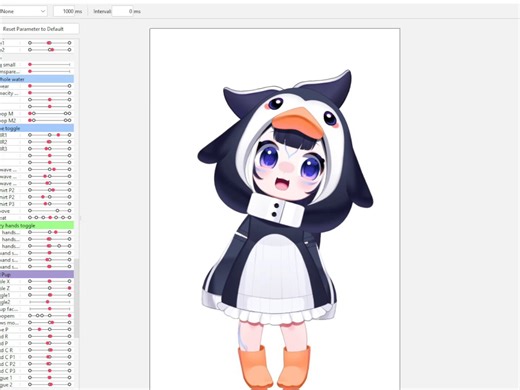The width and height of the screenshot is (520, 390).
Task: Click the slider in the 'gle1' row
Action: [x=50, y=295]
